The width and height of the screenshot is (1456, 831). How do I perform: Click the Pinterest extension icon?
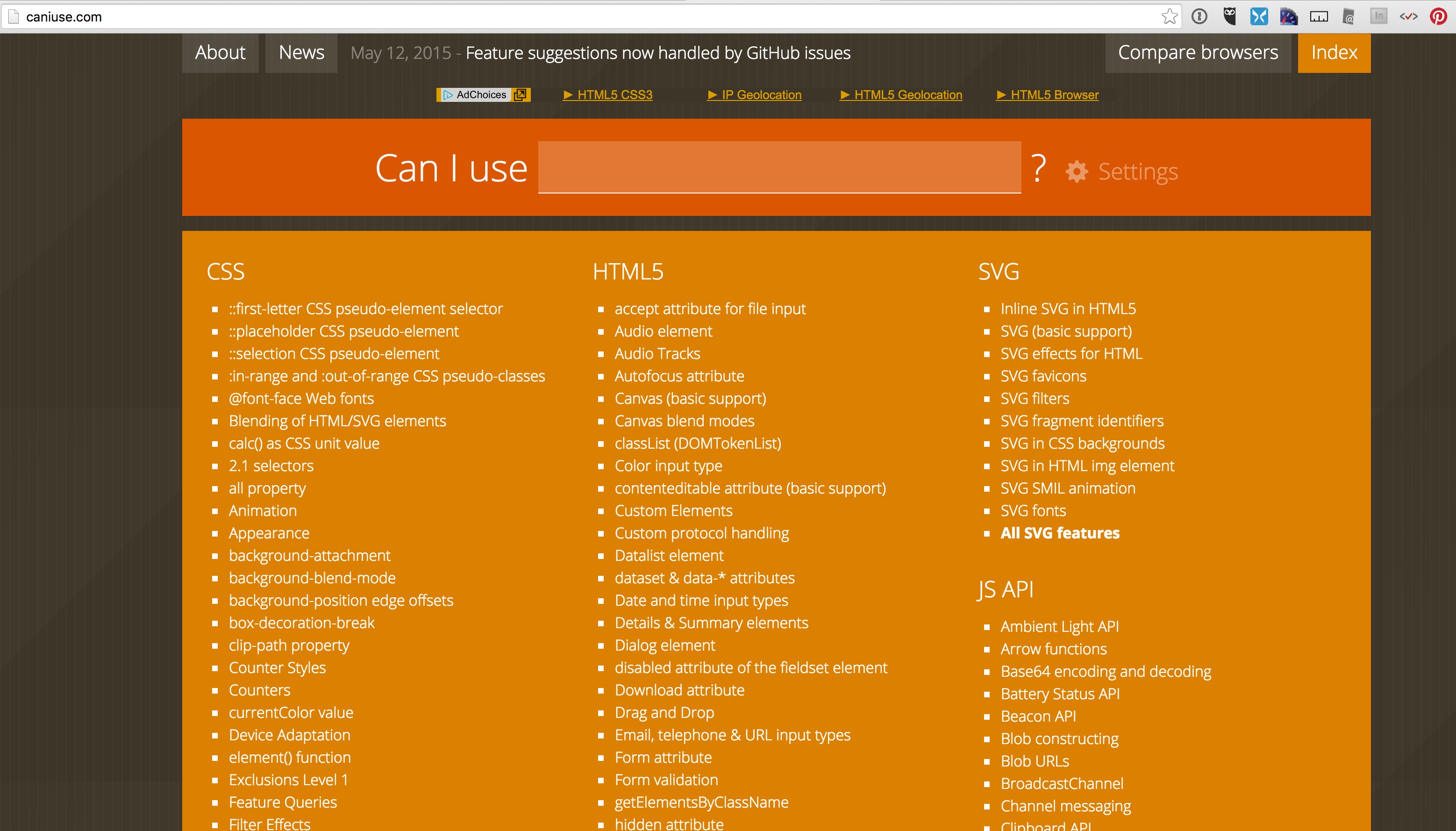1438,16
